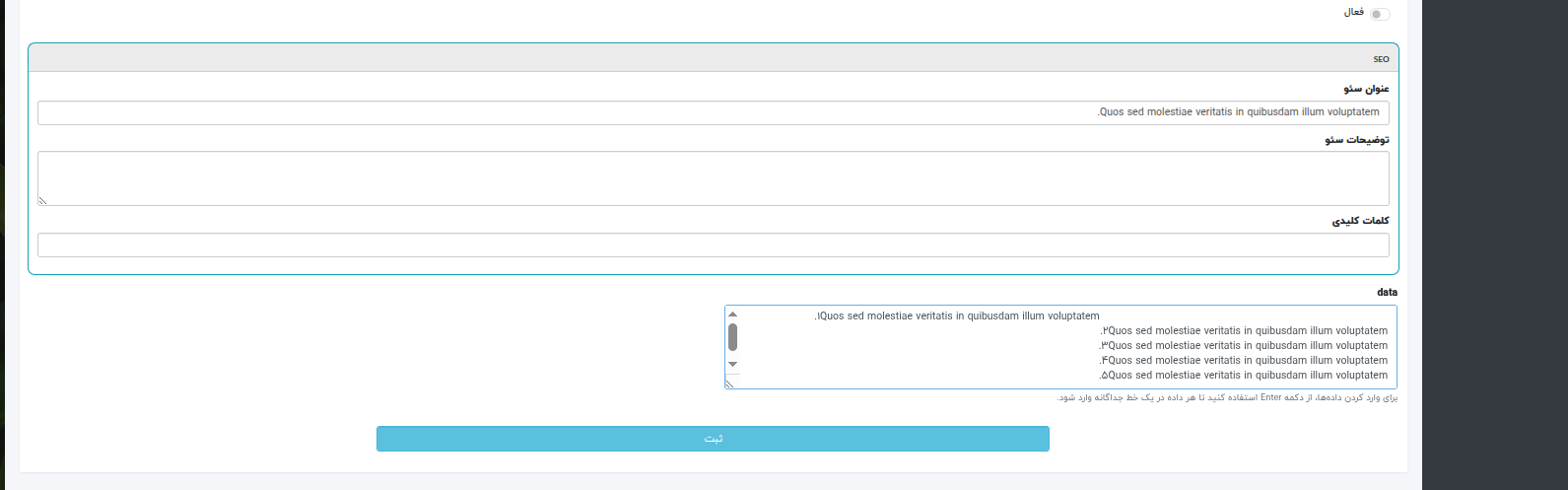Click the scroll-down arrow in data textarea
The height and width of the screenshot is (490, 1568).
tap(732, 364)
